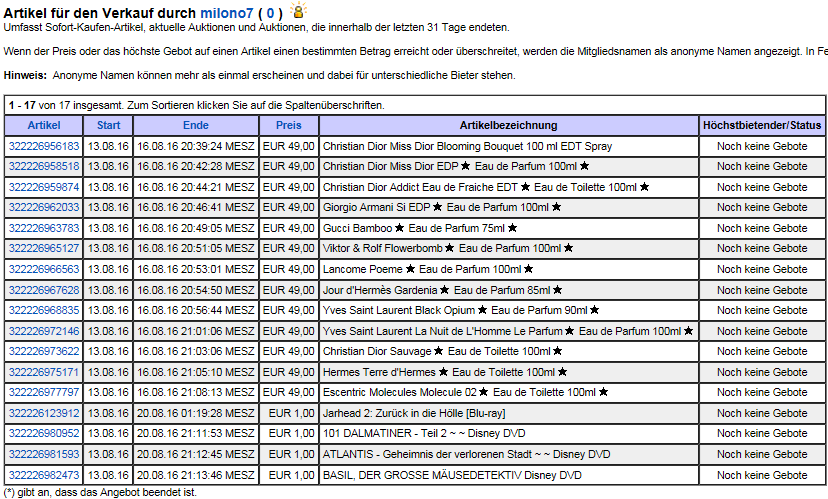This screenshot has width=828, height=499.
Task: Click end time 16.08.16 20:39:24 MESZ
Action: 196,146
